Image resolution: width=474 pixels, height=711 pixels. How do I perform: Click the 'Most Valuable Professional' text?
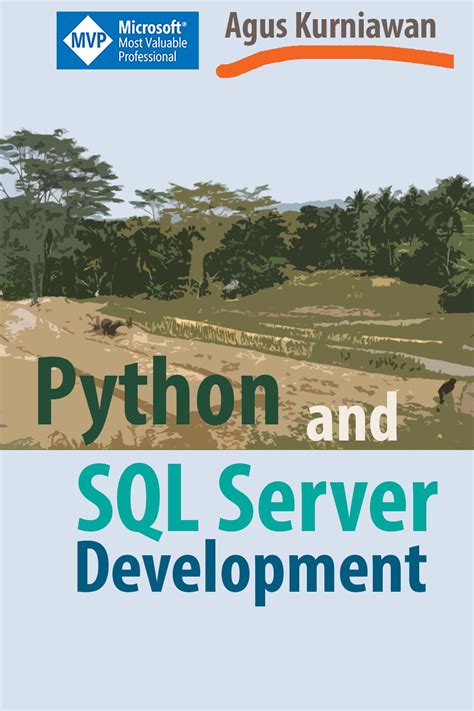[153, 50]
